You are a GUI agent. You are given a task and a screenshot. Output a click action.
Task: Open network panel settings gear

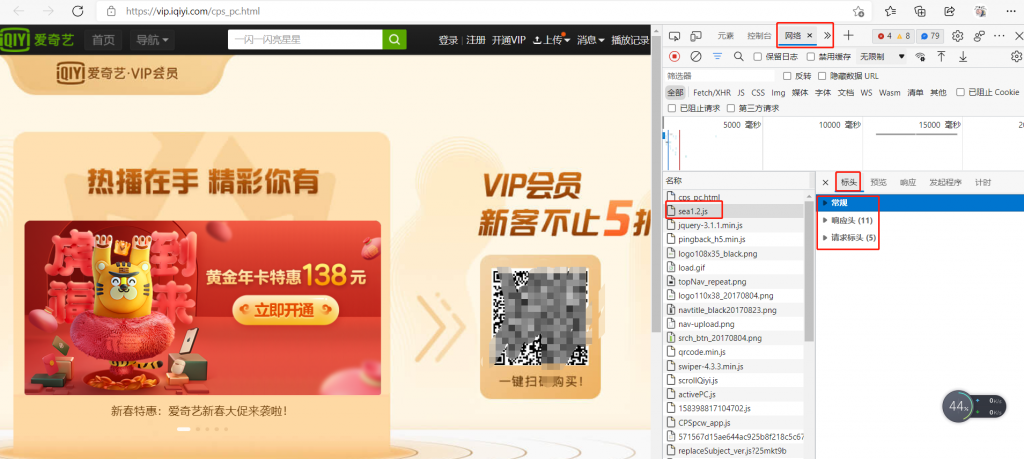[x=1016, y=57]
